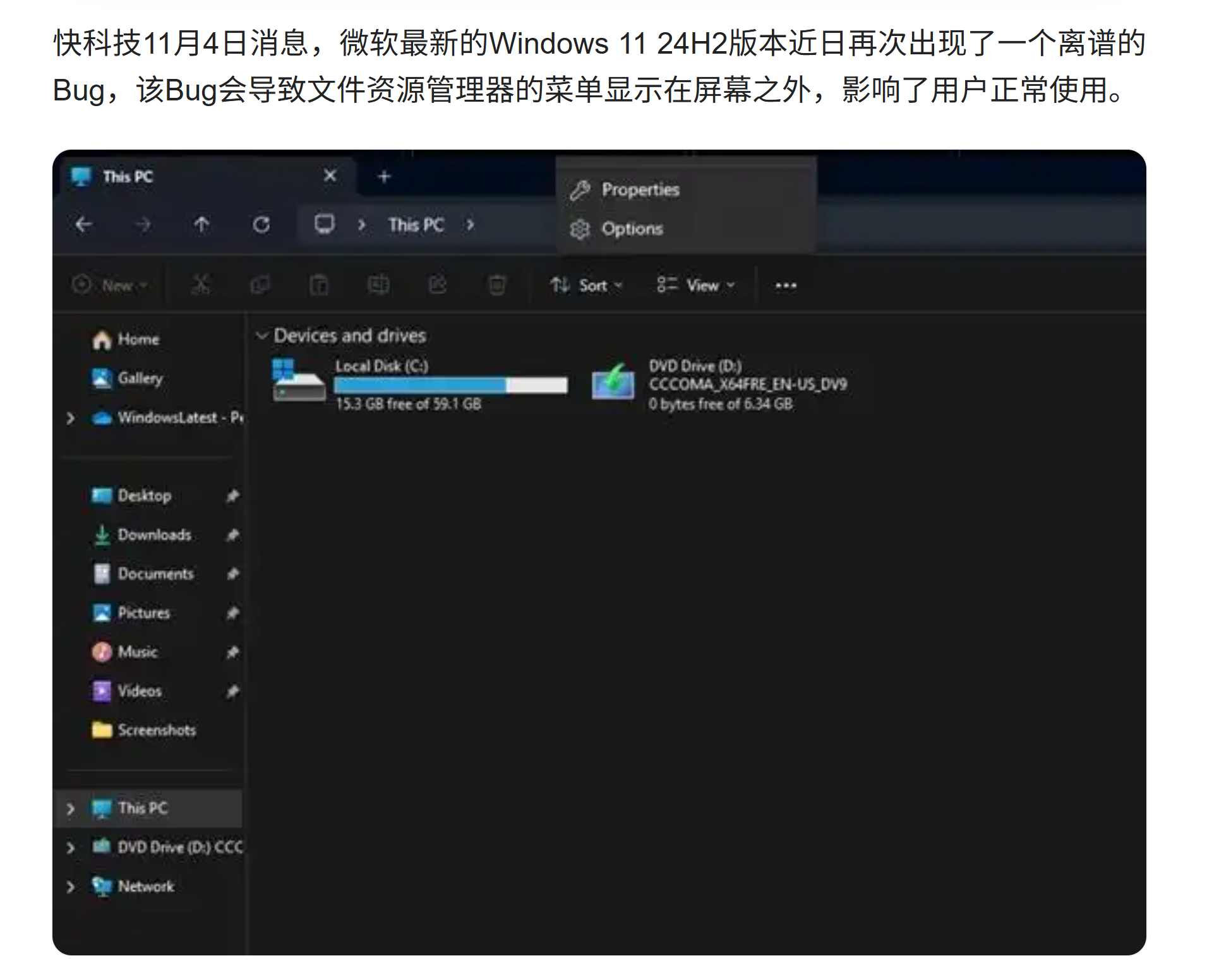The height and width of the screenshot is (980, 1207).
Task: Select Properties in the popup menu
Action: (x=687, y=189)
